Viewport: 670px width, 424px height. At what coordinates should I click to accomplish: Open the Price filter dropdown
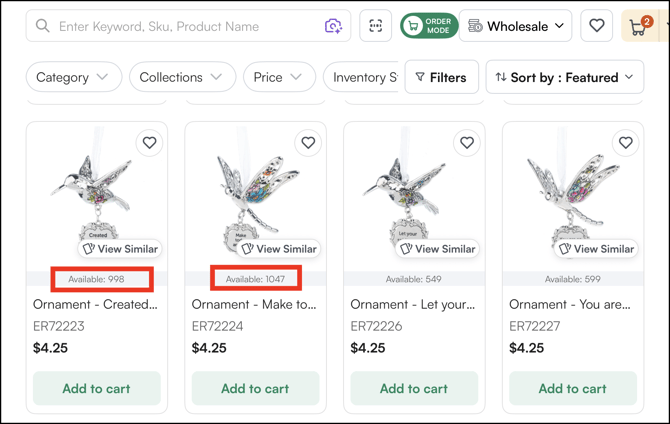point(279,77)
